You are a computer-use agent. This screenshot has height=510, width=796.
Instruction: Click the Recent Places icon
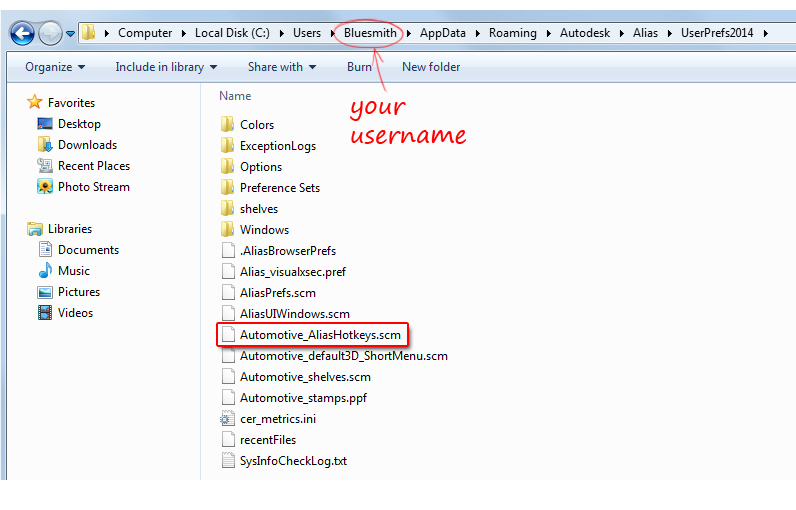coord(45,165)
